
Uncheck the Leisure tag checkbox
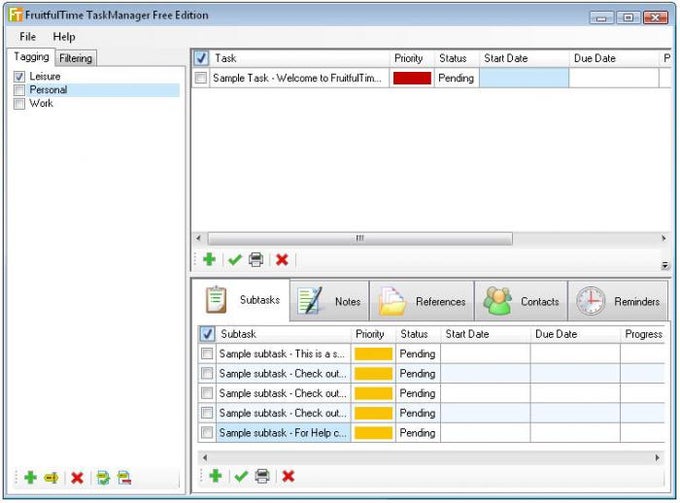(x=19, y=77)
